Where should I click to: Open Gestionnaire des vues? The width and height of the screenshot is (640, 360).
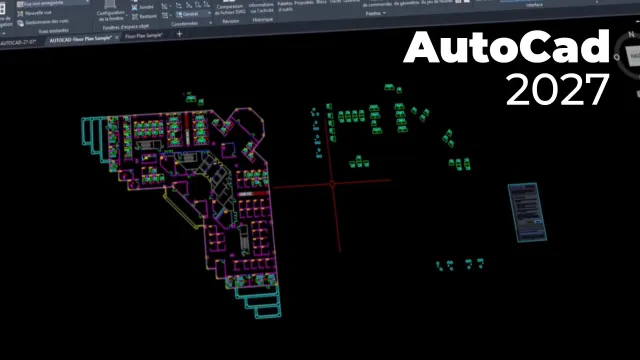click(42, 22)
